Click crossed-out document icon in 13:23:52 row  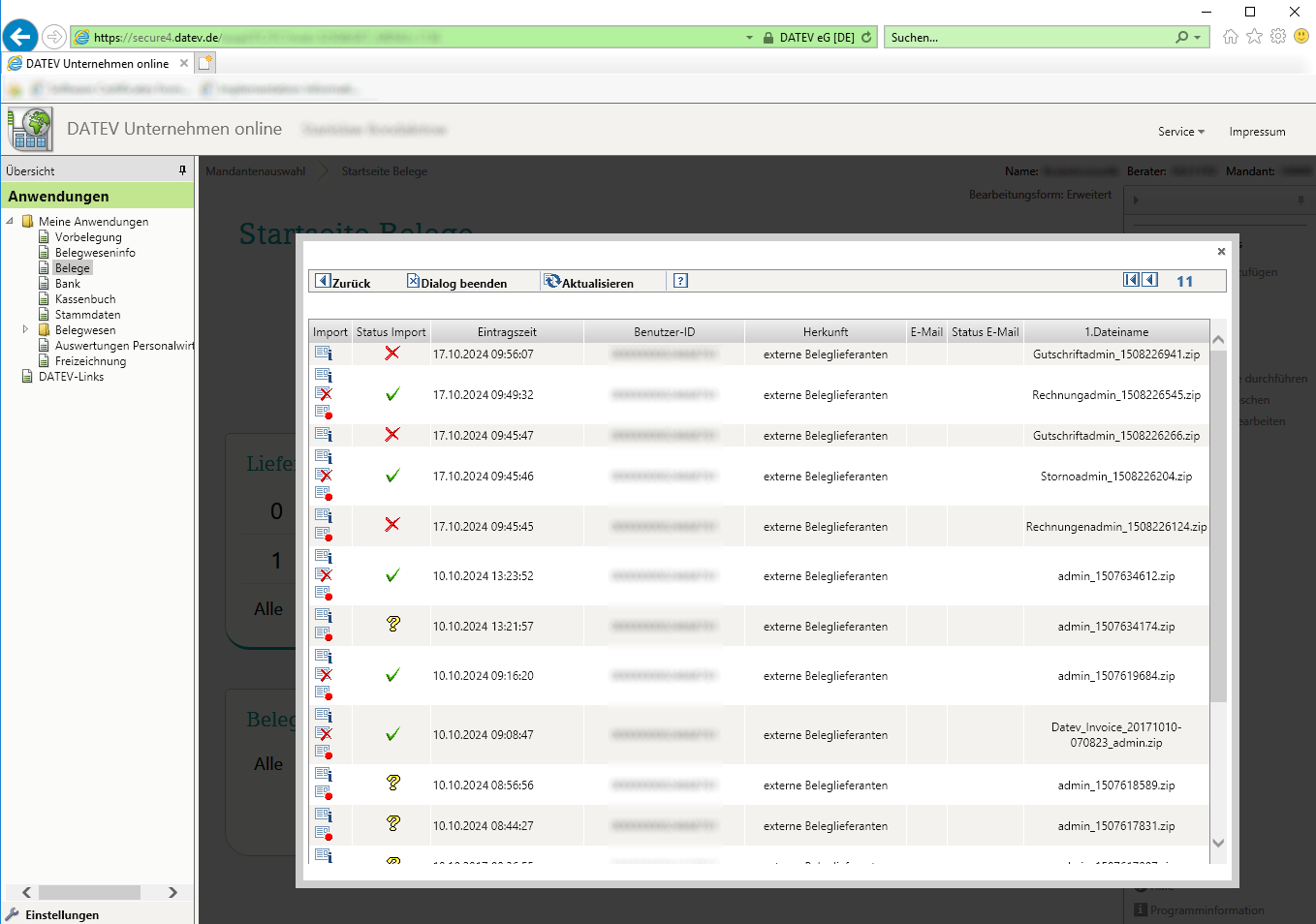click(324, 574)
